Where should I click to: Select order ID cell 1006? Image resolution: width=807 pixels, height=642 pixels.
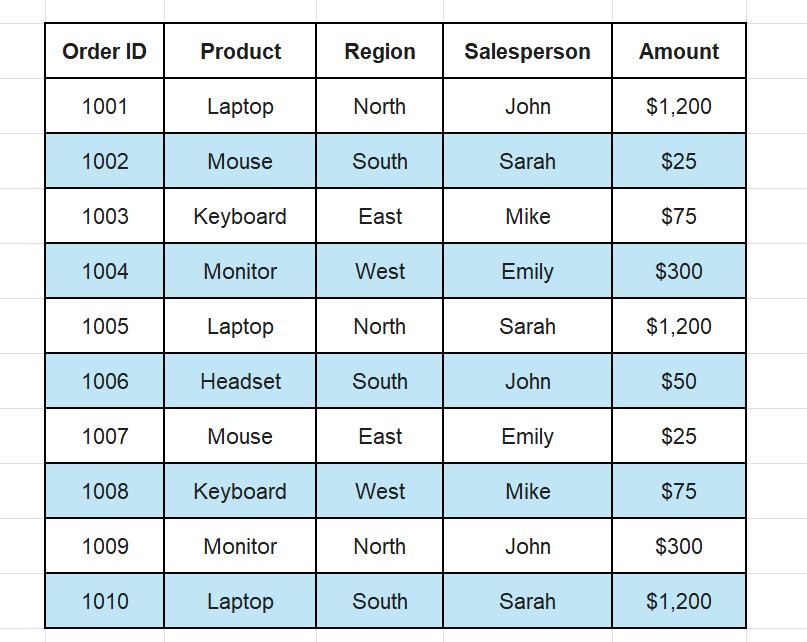click(104, 382)
